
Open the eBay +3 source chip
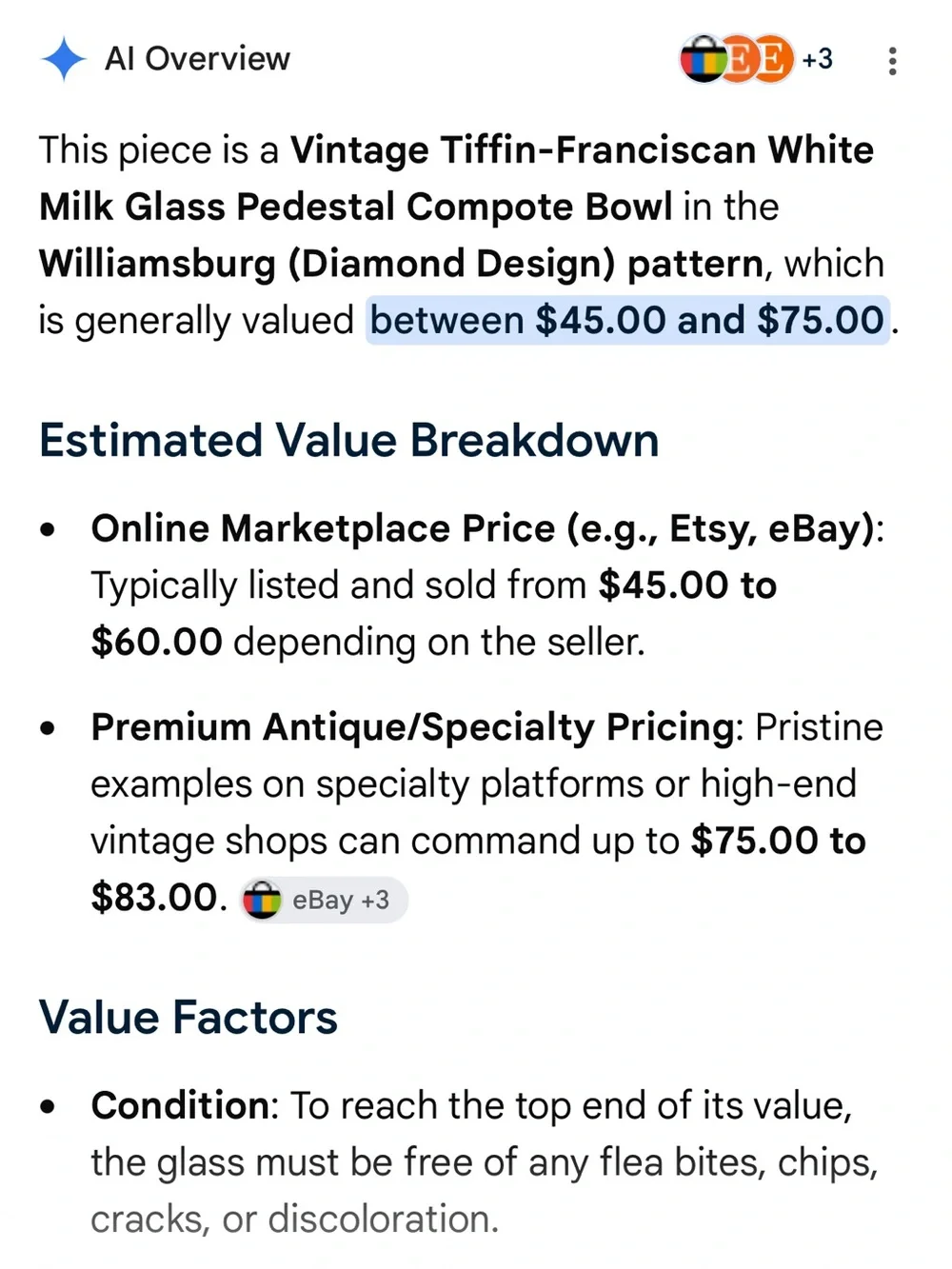[324, 900]
